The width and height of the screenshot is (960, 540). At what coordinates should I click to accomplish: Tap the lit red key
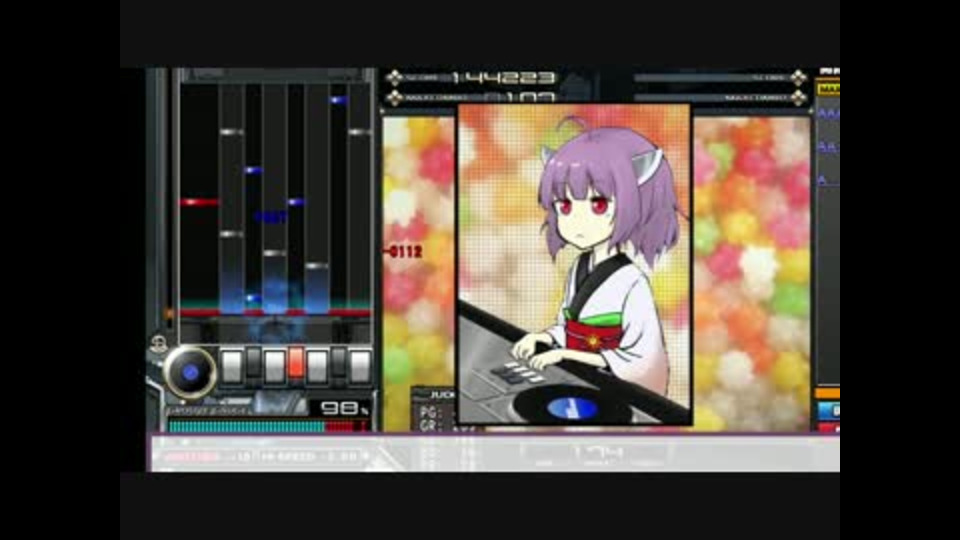click(x=296, y=362)
